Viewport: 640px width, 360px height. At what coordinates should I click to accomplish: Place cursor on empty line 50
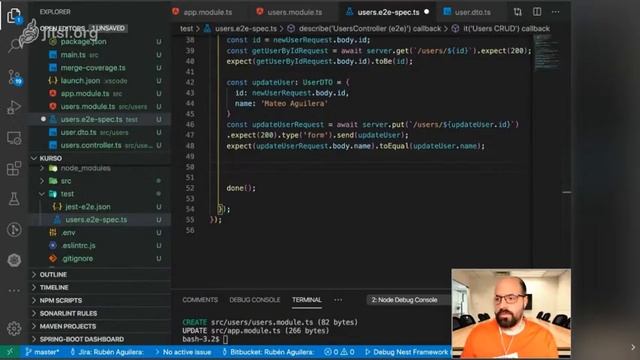coord(367,167)
